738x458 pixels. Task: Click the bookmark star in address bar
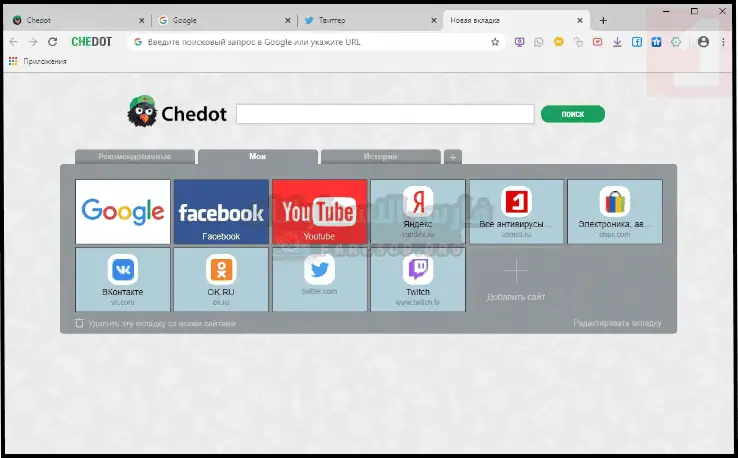(495, 42)
